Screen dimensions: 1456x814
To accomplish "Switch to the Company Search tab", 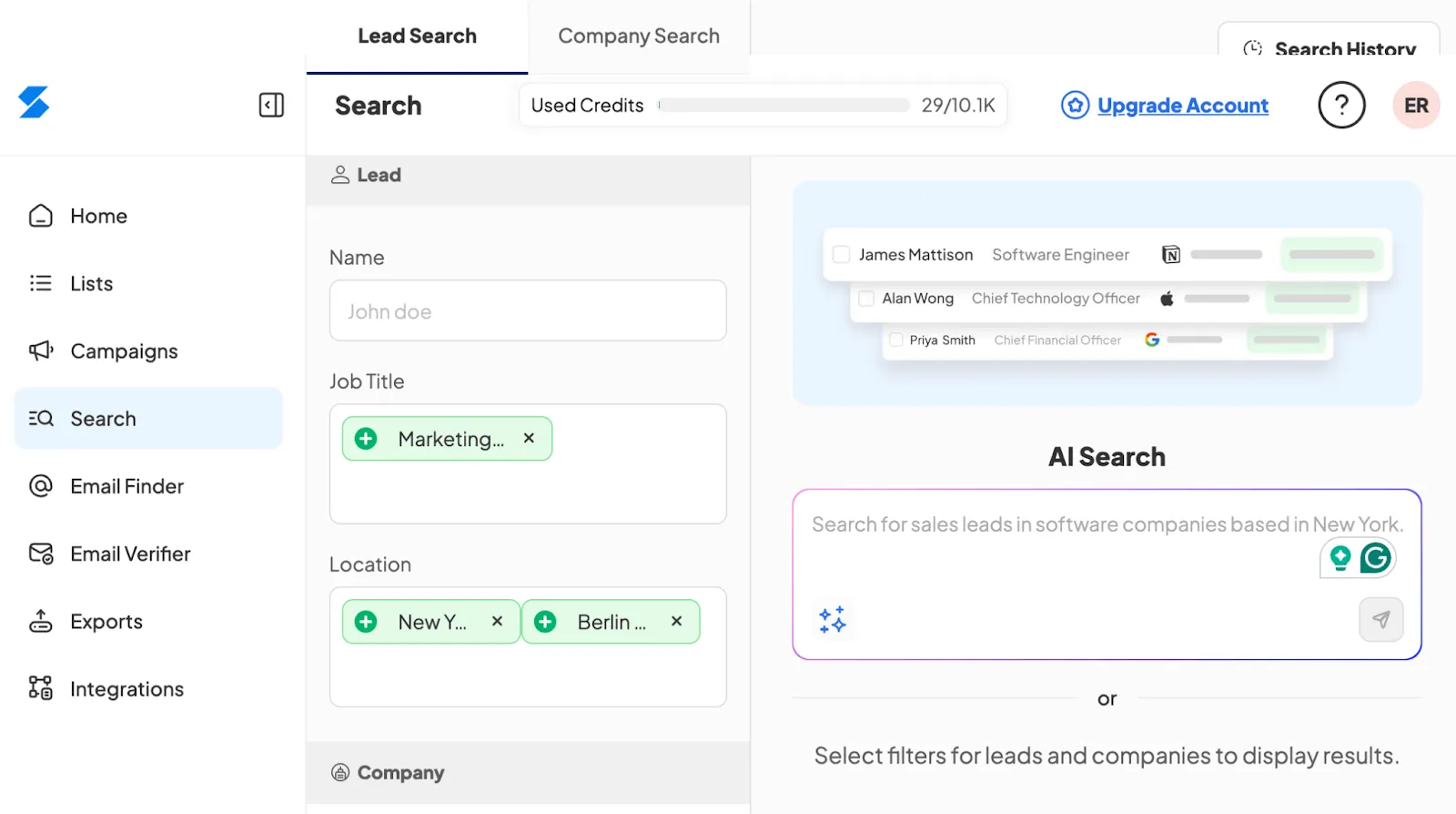I will click(x=639, y=36).
